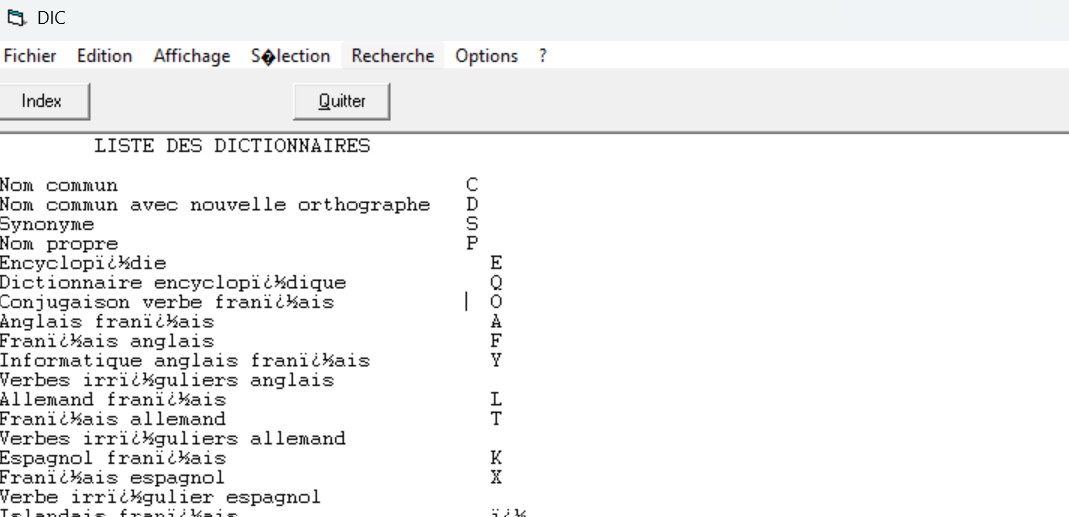Click 'Nom commun avec nouvelle orthographe' entry
The height and width of the screenshot is (517, 1069).
point(214,205)
